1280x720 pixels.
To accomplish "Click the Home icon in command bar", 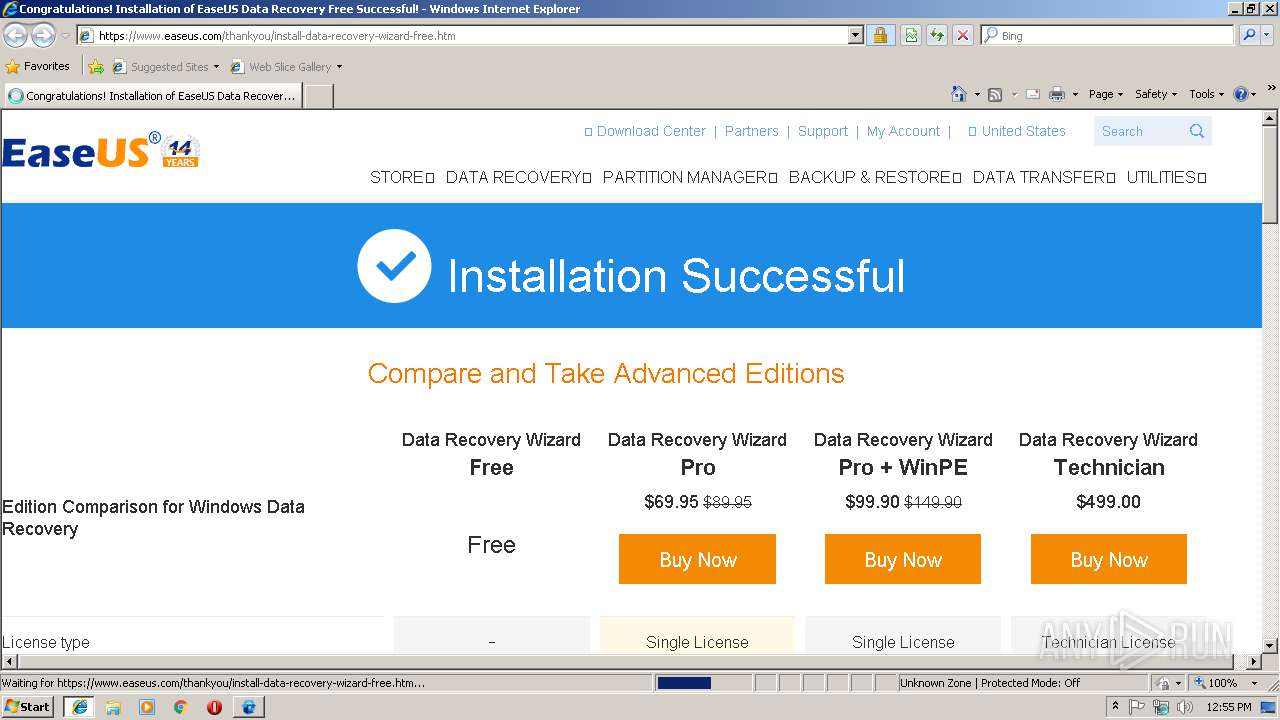I will pos(958,94).
